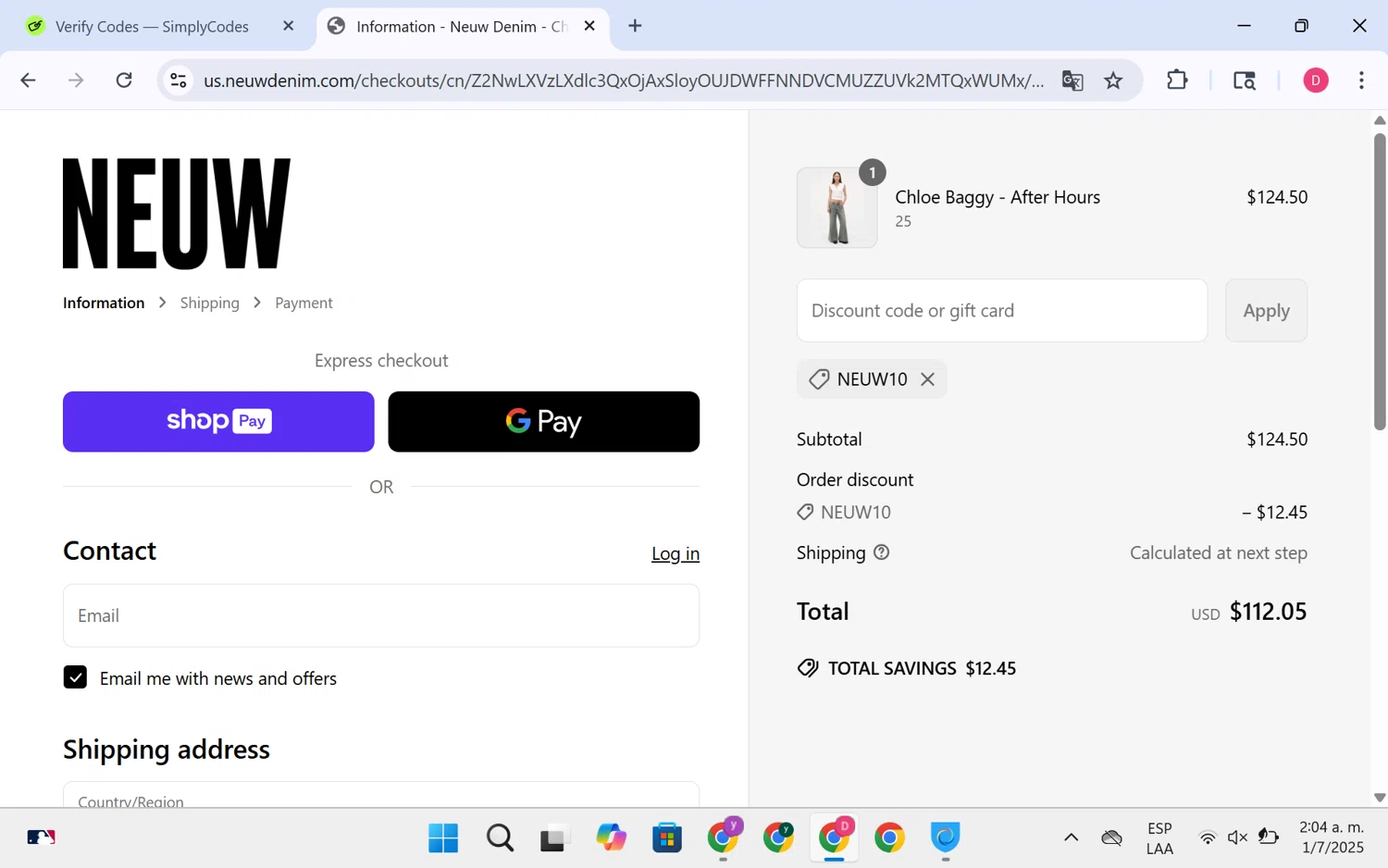Focus the Email input field
The height and width of the screenshot is (868, 1388).
coord(381,615)
